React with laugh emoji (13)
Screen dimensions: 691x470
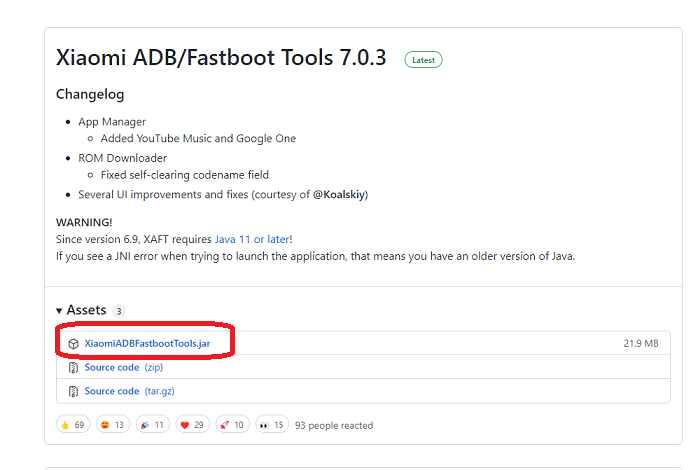[113, 425]
